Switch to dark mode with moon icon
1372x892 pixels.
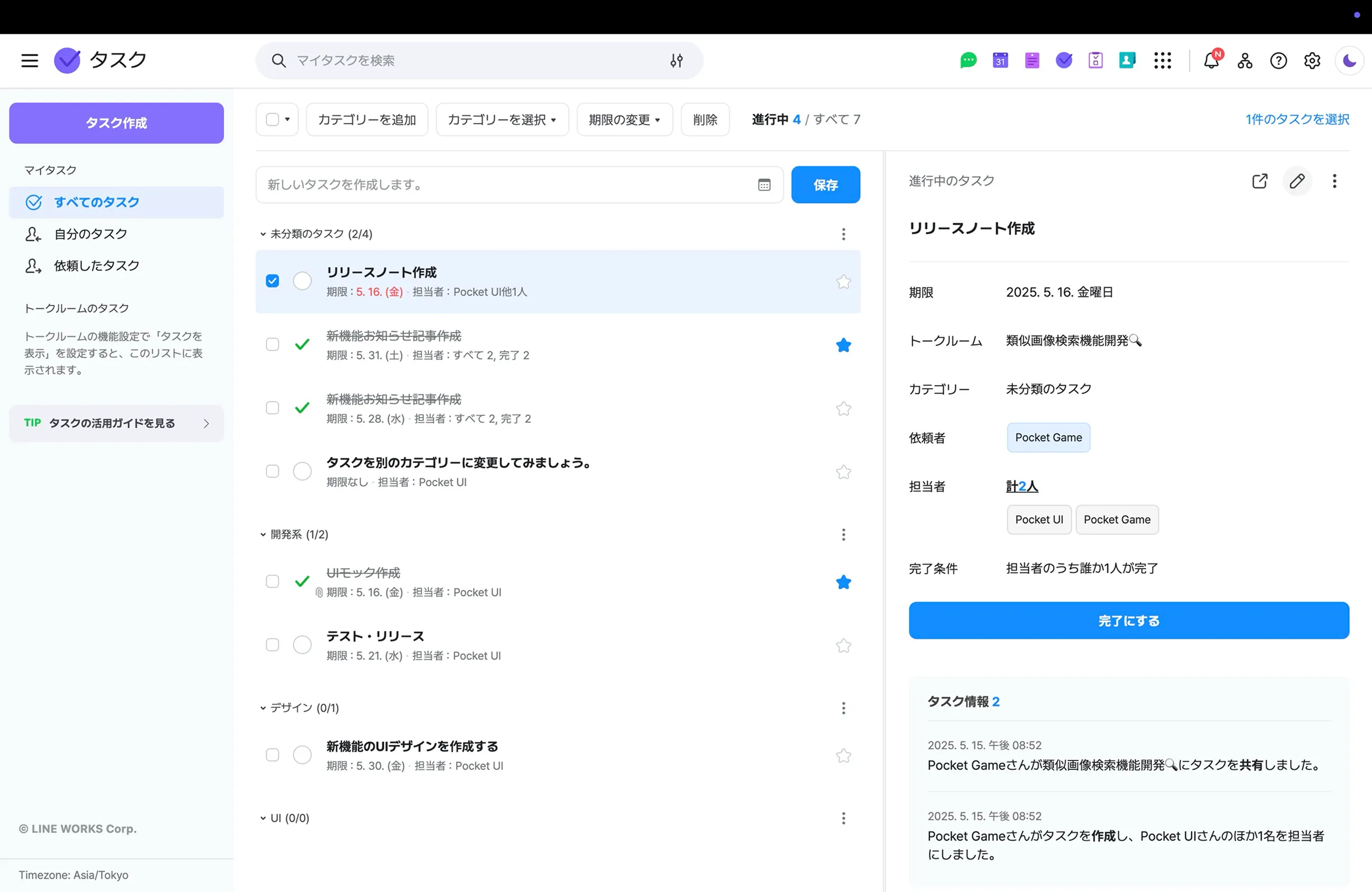pos(1349,60)
